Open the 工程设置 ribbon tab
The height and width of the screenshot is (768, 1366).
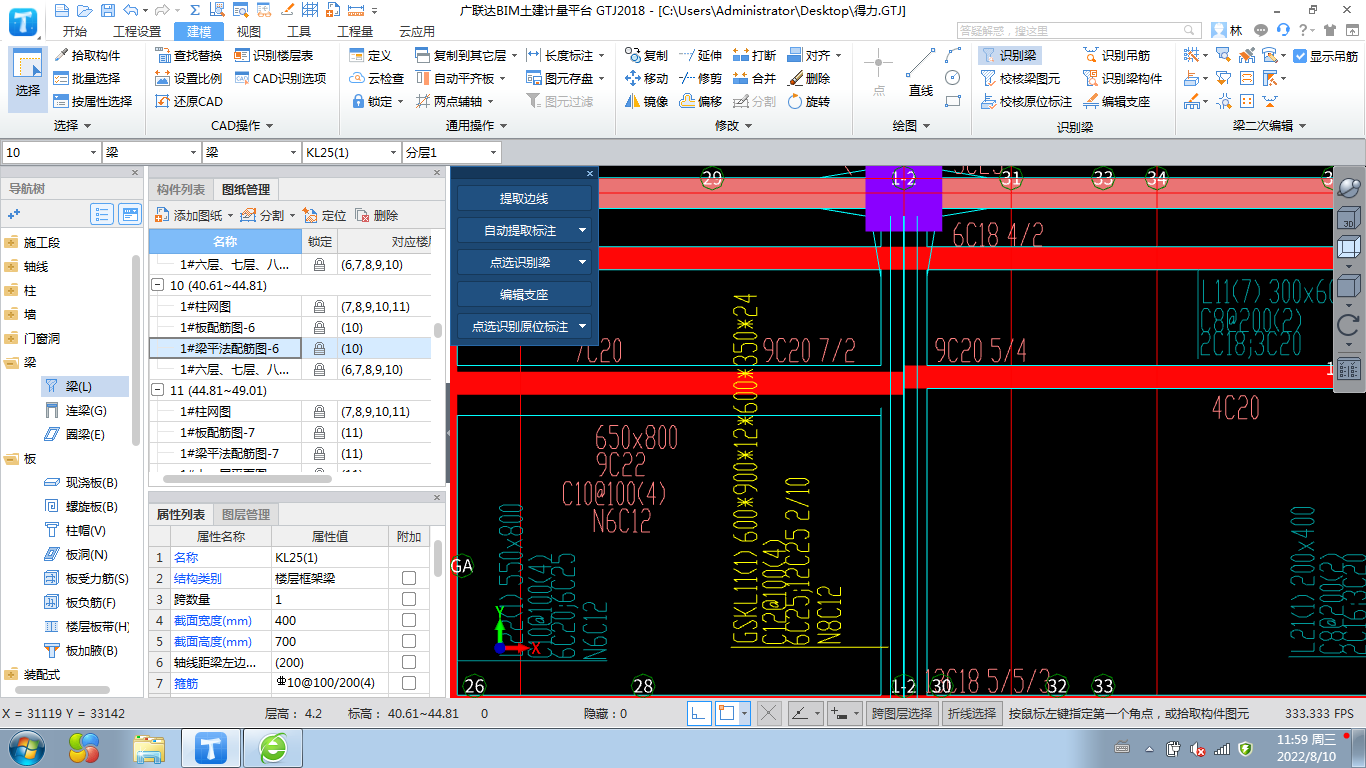(137, 31)
